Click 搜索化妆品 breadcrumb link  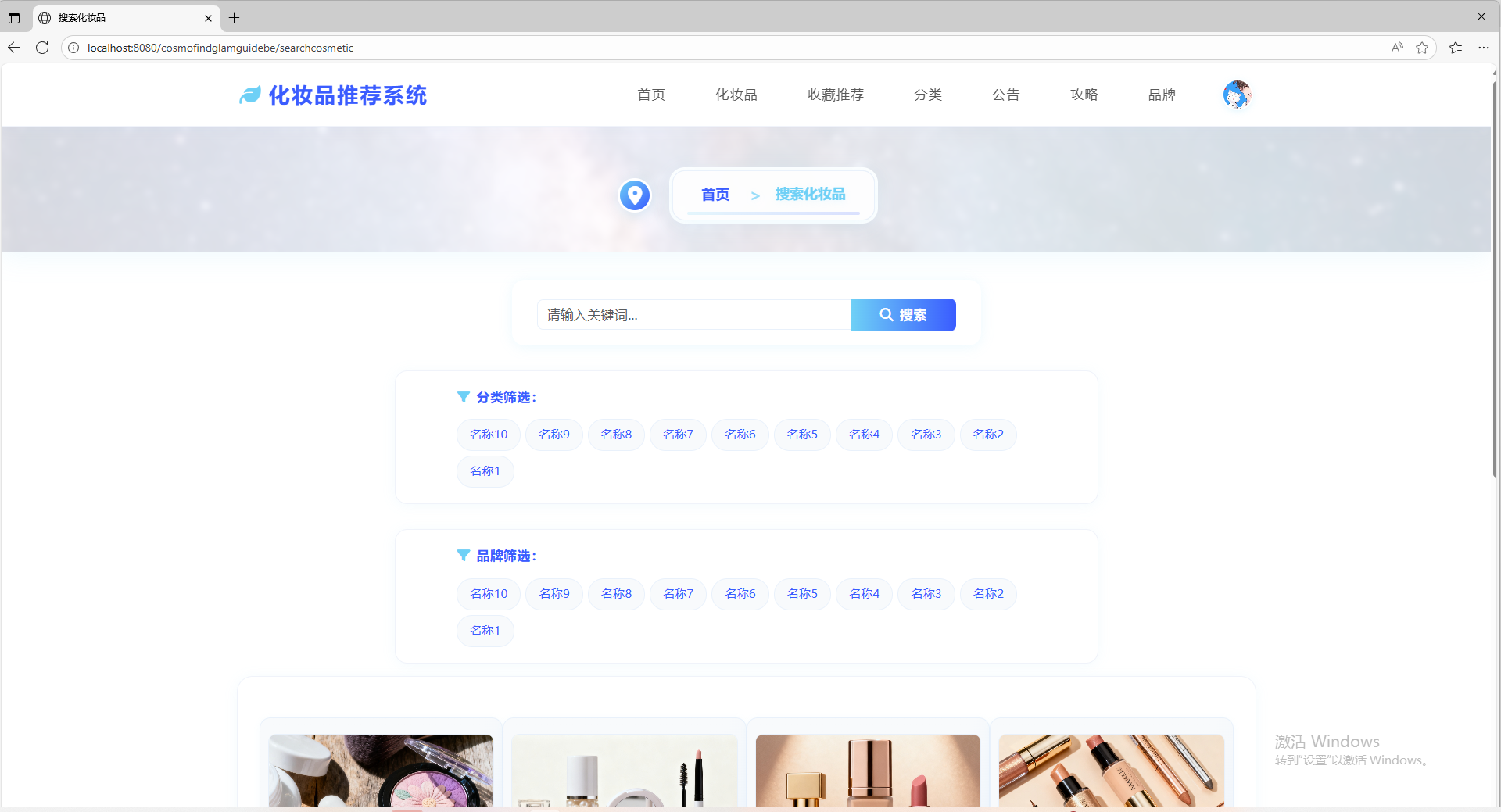[x=810, y=194]
